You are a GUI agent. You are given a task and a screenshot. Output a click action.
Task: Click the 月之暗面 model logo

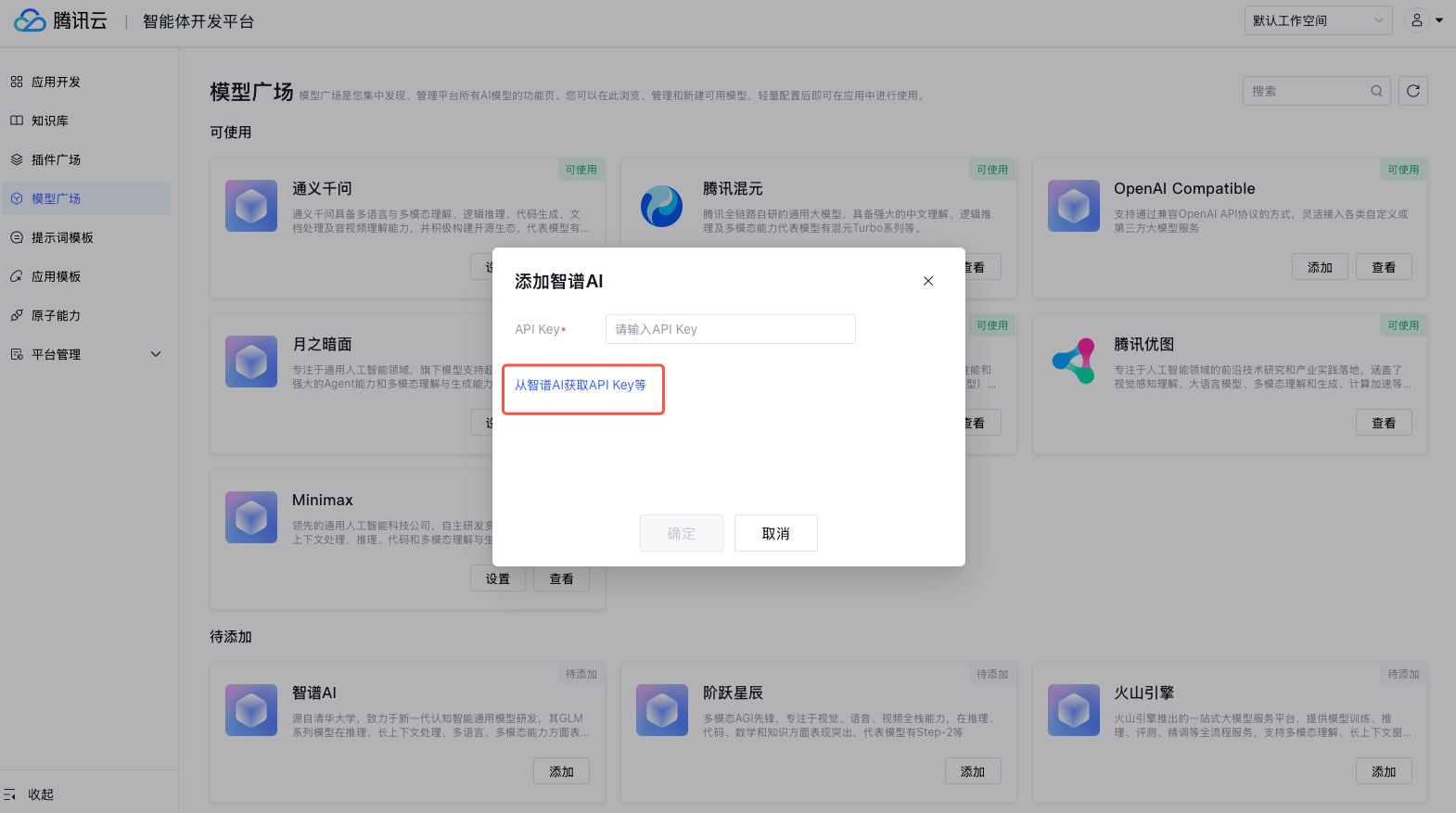pyautogui.click(x=251, y=362)
